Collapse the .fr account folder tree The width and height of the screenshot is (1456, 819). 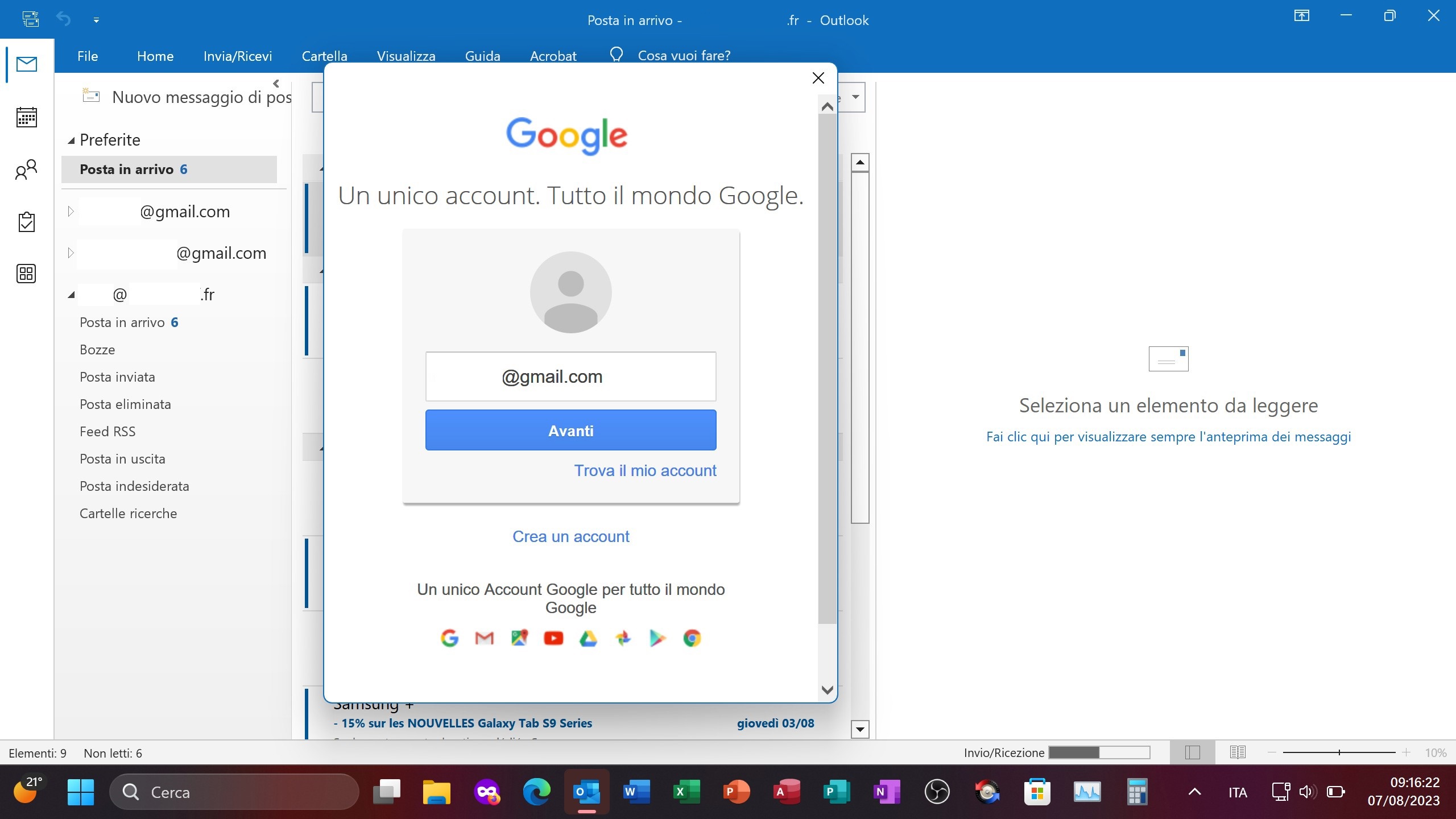pos(71,295)
